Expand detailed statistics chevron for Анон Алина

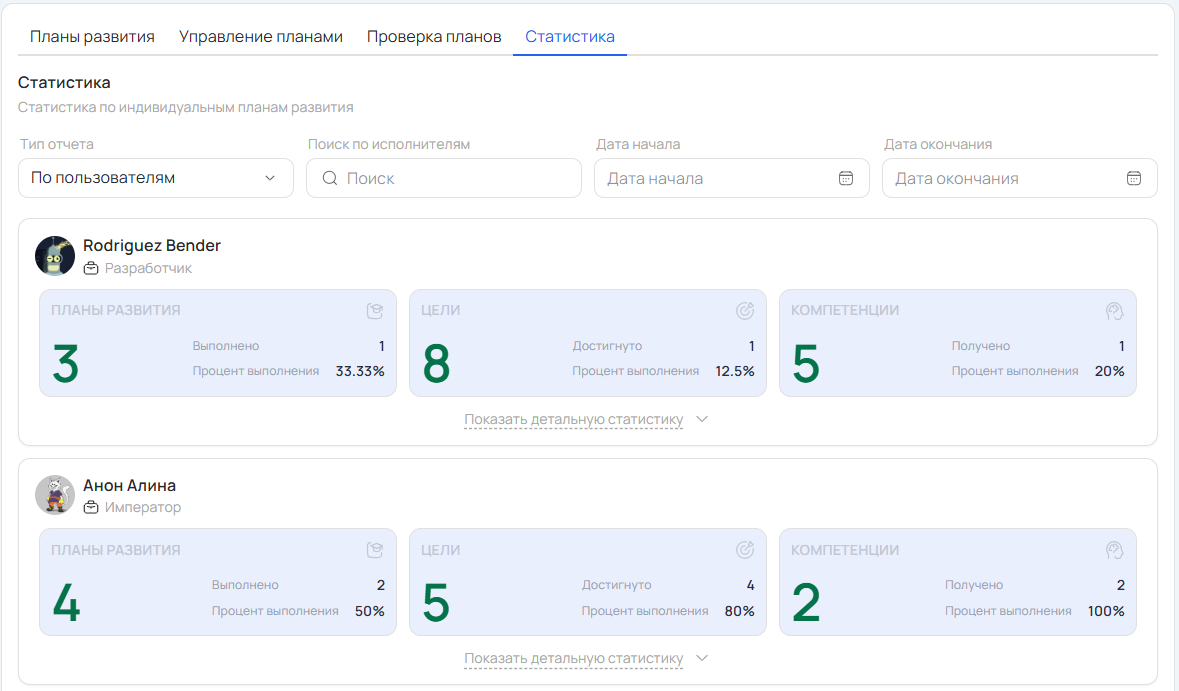point(702,658)
